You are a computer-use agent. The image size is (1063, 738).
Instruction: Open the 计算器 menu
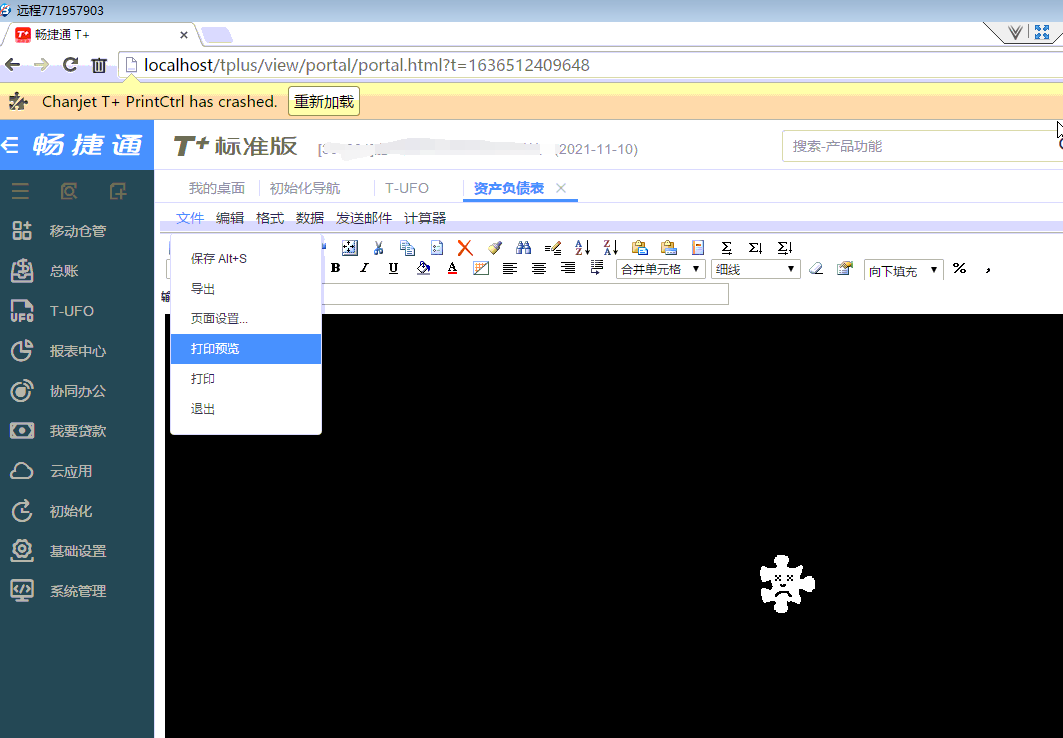pyautogui.click(x=425, y=218)
